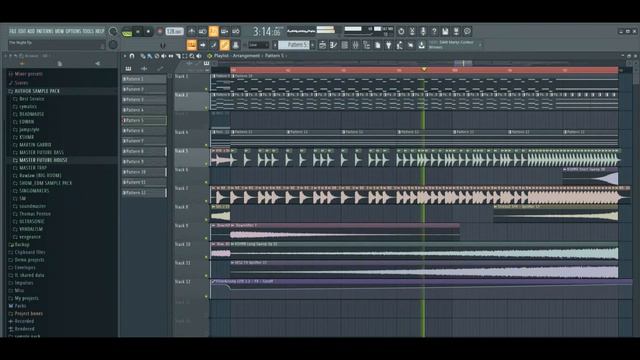Open the PATTERNS menu

pos(45,31)
